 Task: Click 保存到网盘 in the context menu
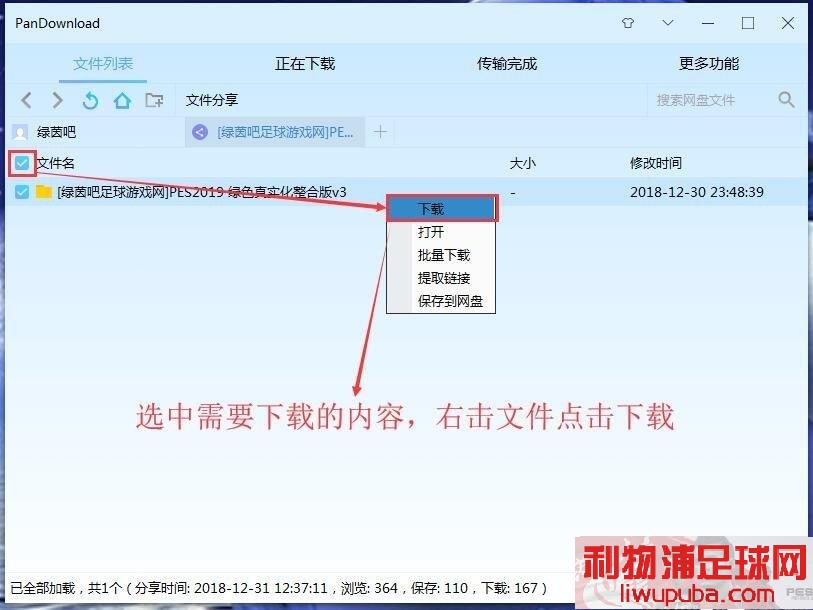click(441, 301)
